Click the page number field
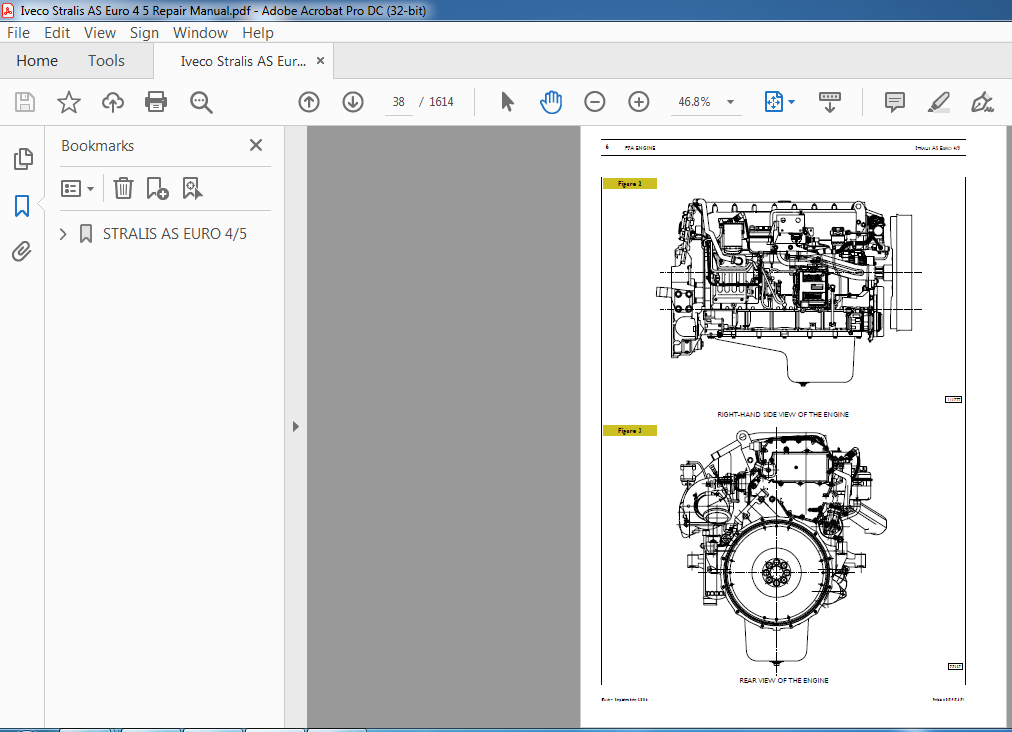 pos(399,102)
